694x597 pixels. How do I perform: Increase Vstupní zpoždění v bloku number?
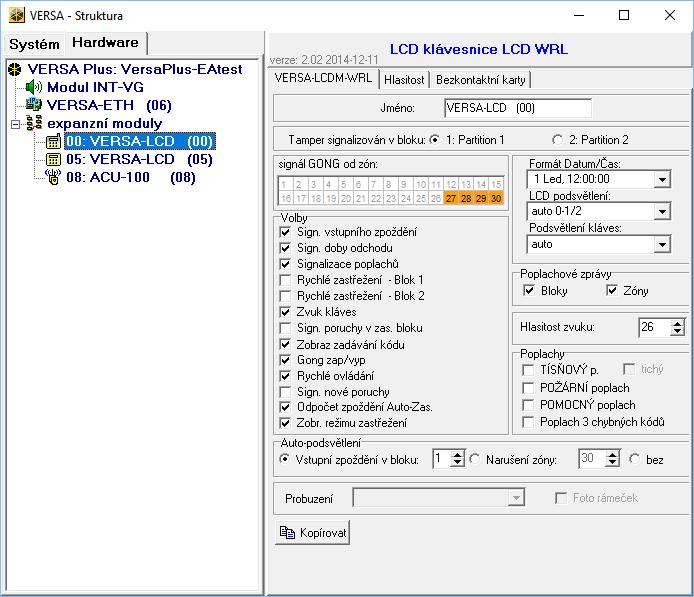pyautogui.click(x=457, y=455)
